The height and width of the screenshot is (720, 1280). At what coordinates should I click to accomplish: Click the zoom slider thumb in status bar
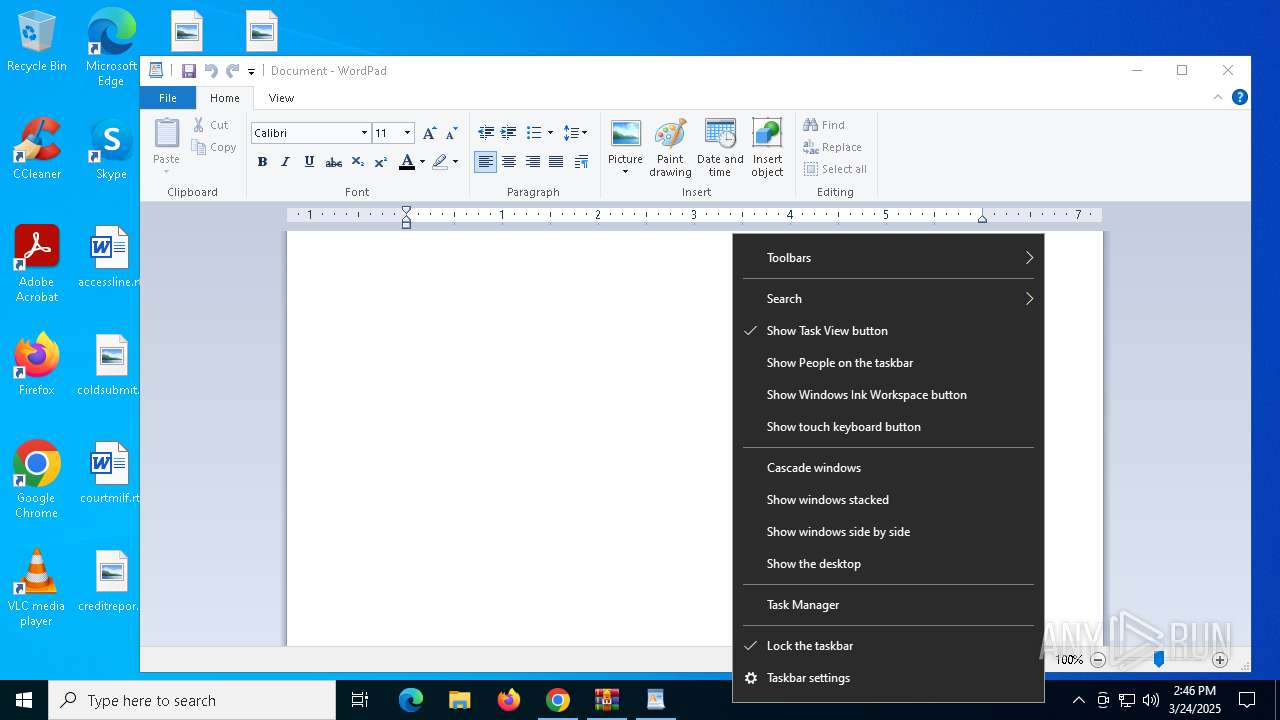click(1159, 660)
